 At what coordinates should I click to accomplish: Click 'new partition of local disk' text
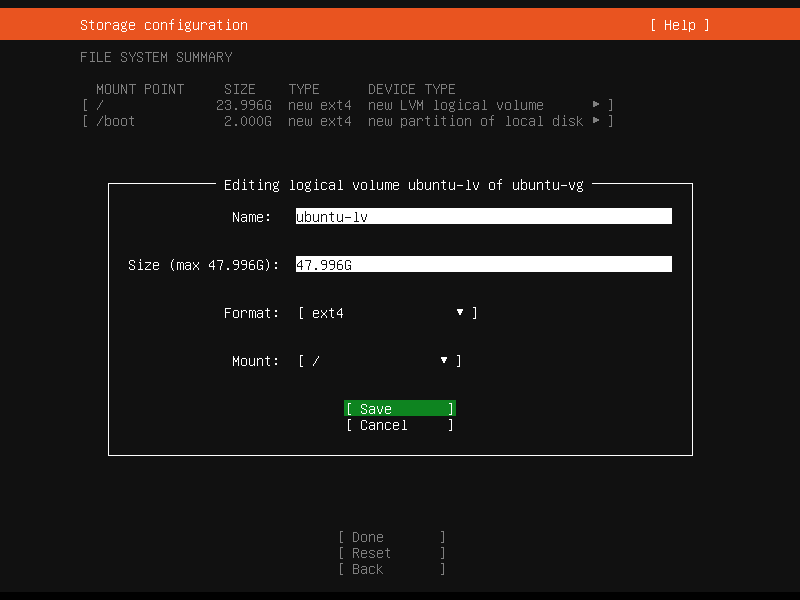476,121
